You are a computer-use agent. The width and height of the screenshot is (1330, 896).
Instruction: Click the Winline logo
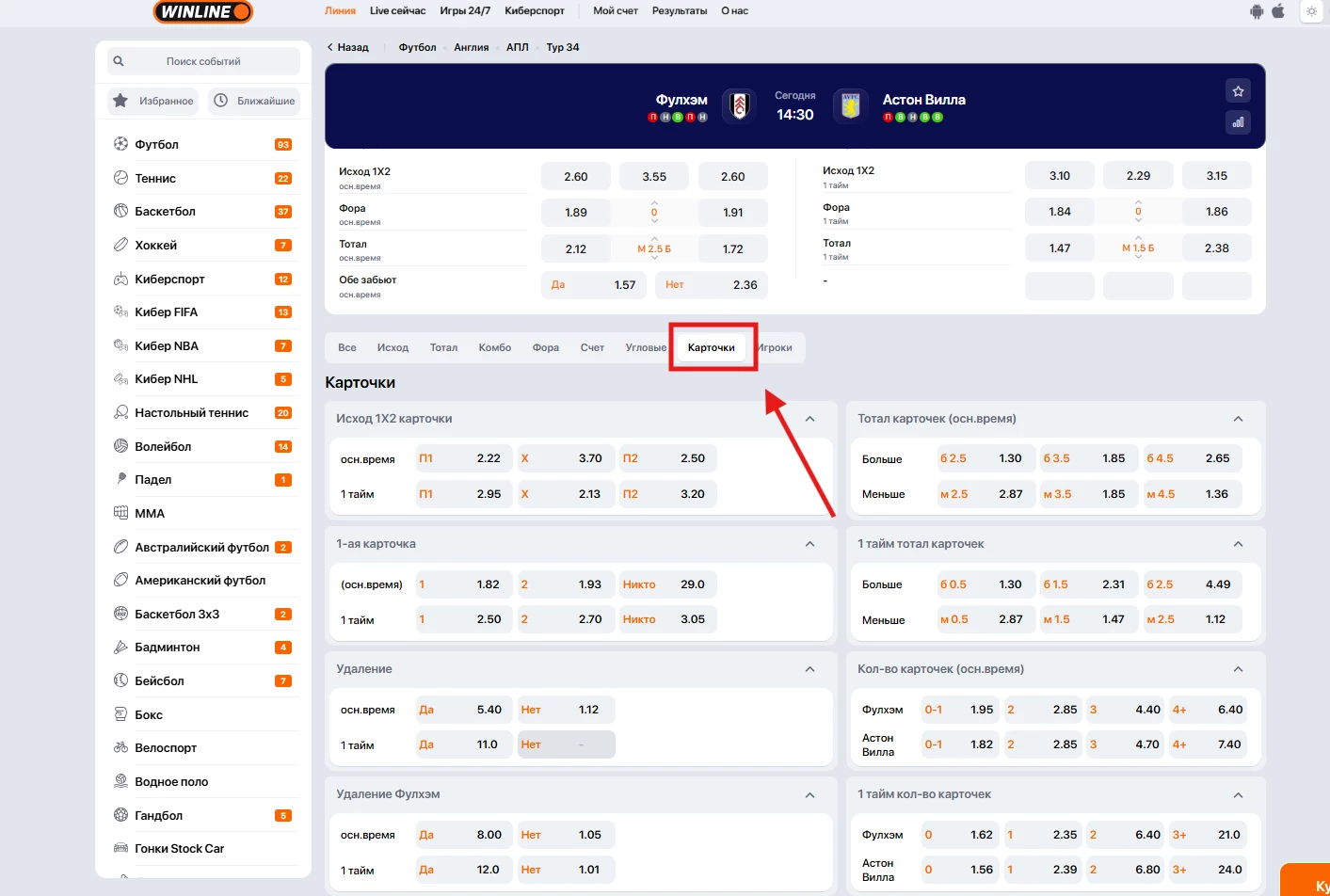click(x=202, y=11)
